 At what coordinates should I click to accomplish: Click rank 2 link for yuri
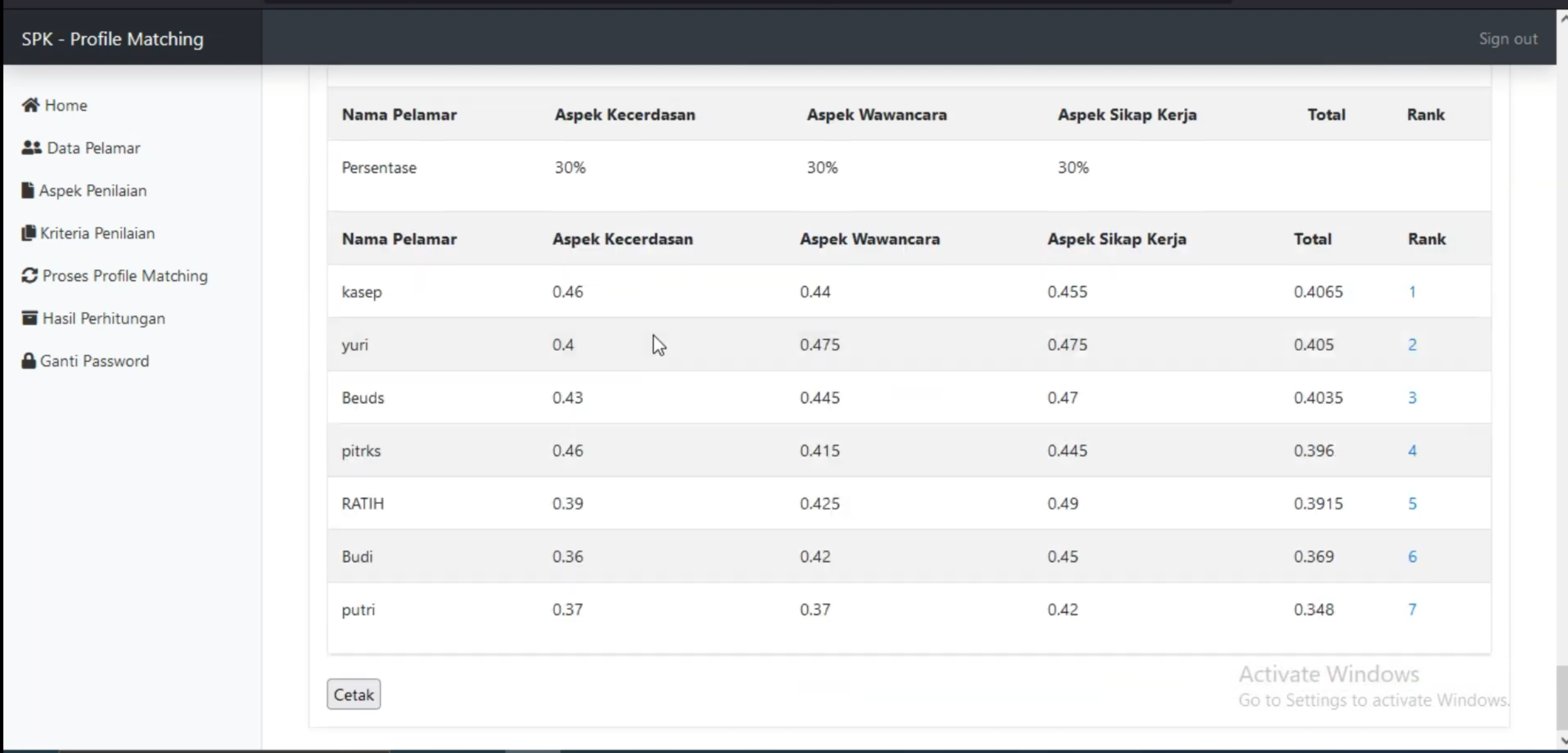point(1412,345)
